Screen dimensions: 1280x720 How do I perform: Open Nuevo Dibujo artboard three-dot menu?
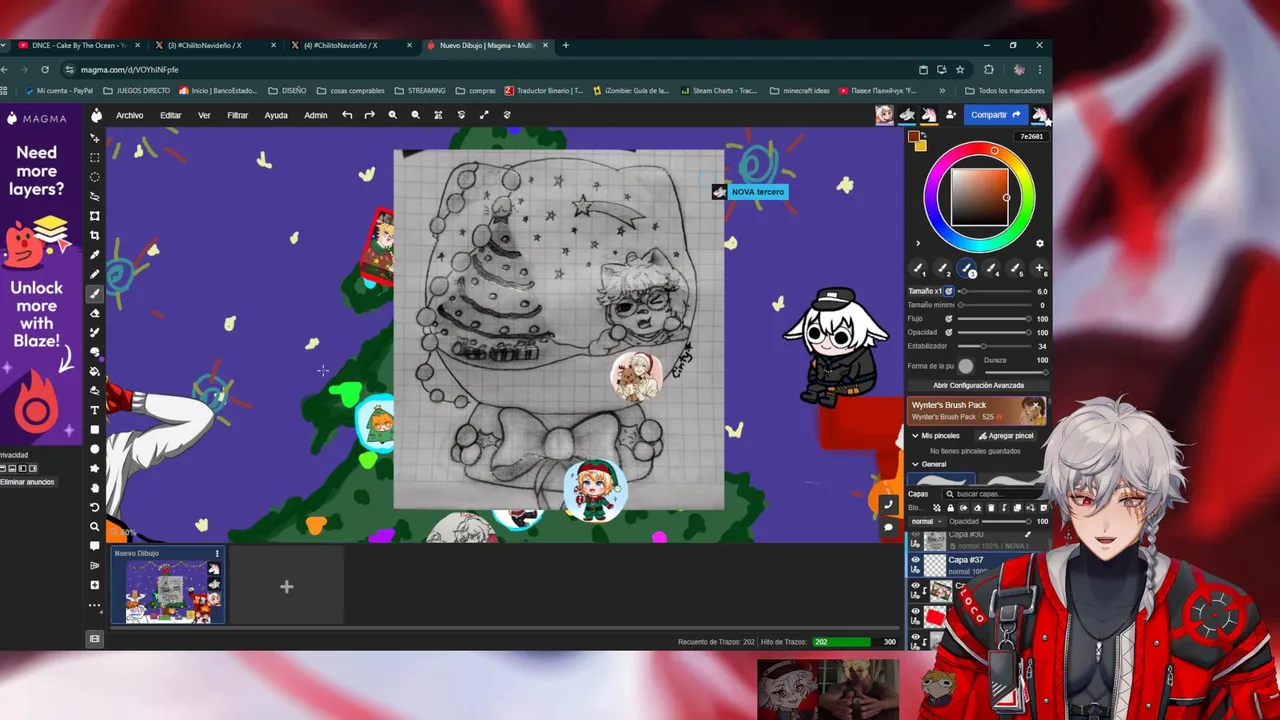[x=217, y=553]
